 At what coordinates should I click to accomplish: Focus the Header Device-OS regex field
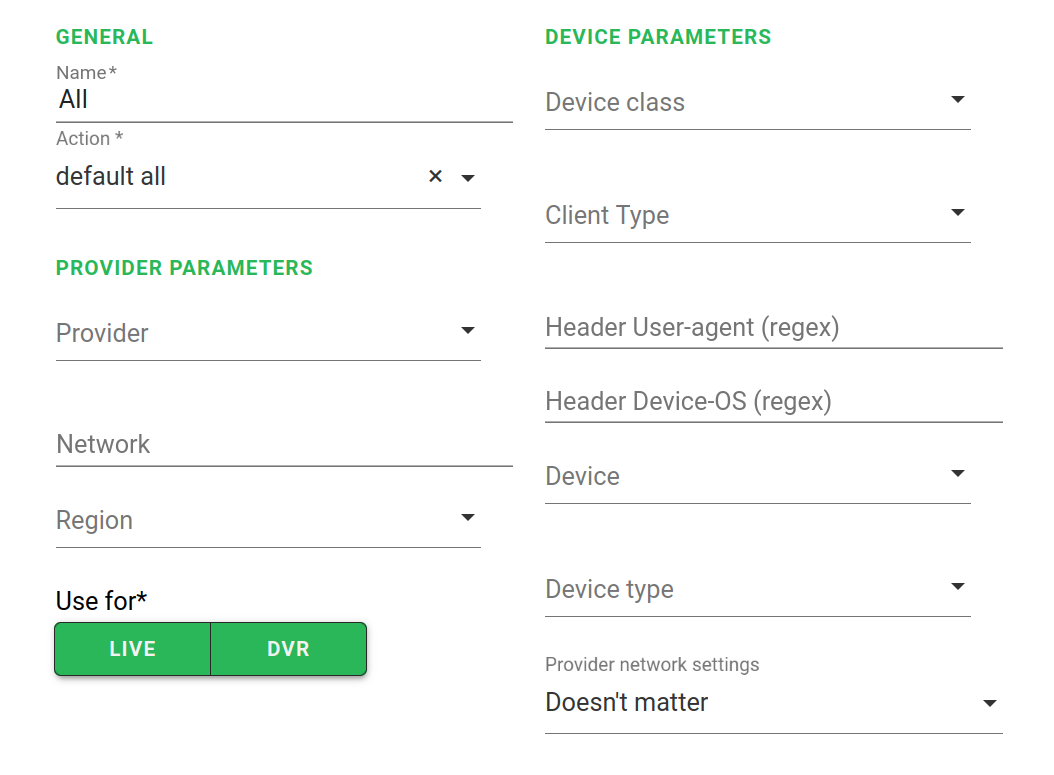click(773, 401)
